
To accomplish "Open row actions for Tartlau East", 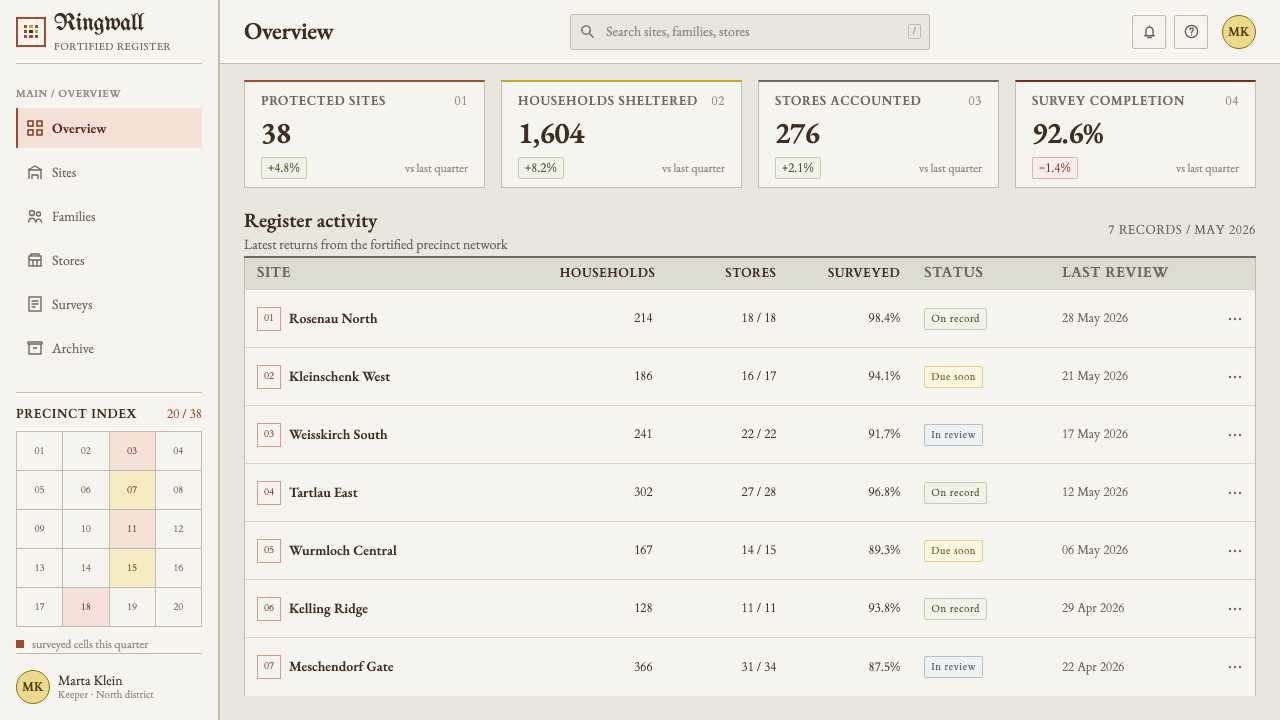I will (1235, 493).
